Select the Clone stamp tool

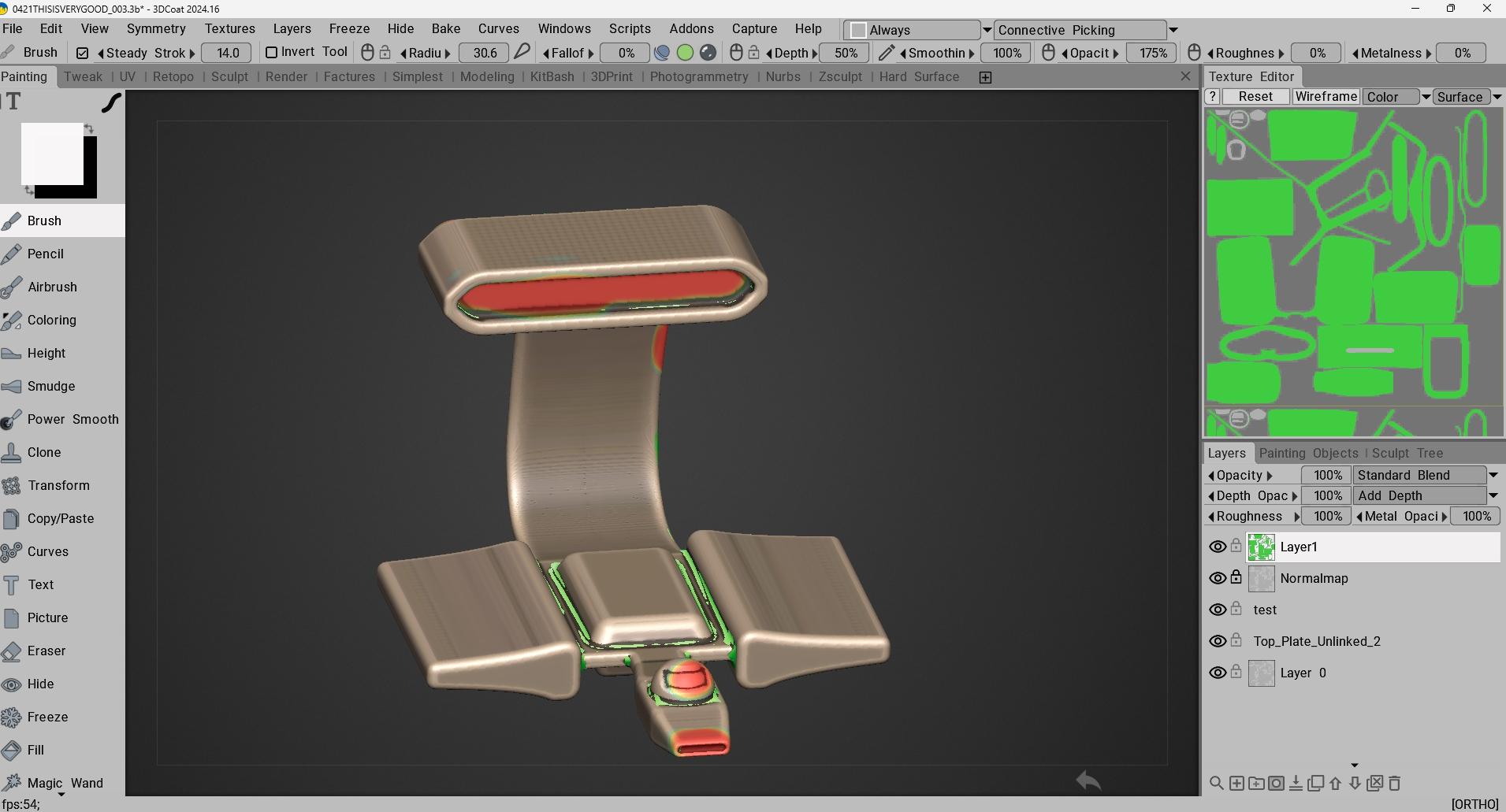point(43,452)
